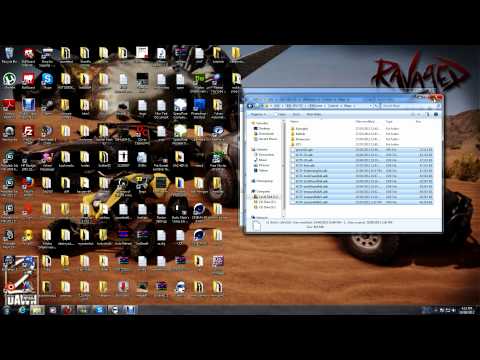The image size is (480, 360).
Task: Select Favorites in the navigation pane
Action: [x=261, y=123]
